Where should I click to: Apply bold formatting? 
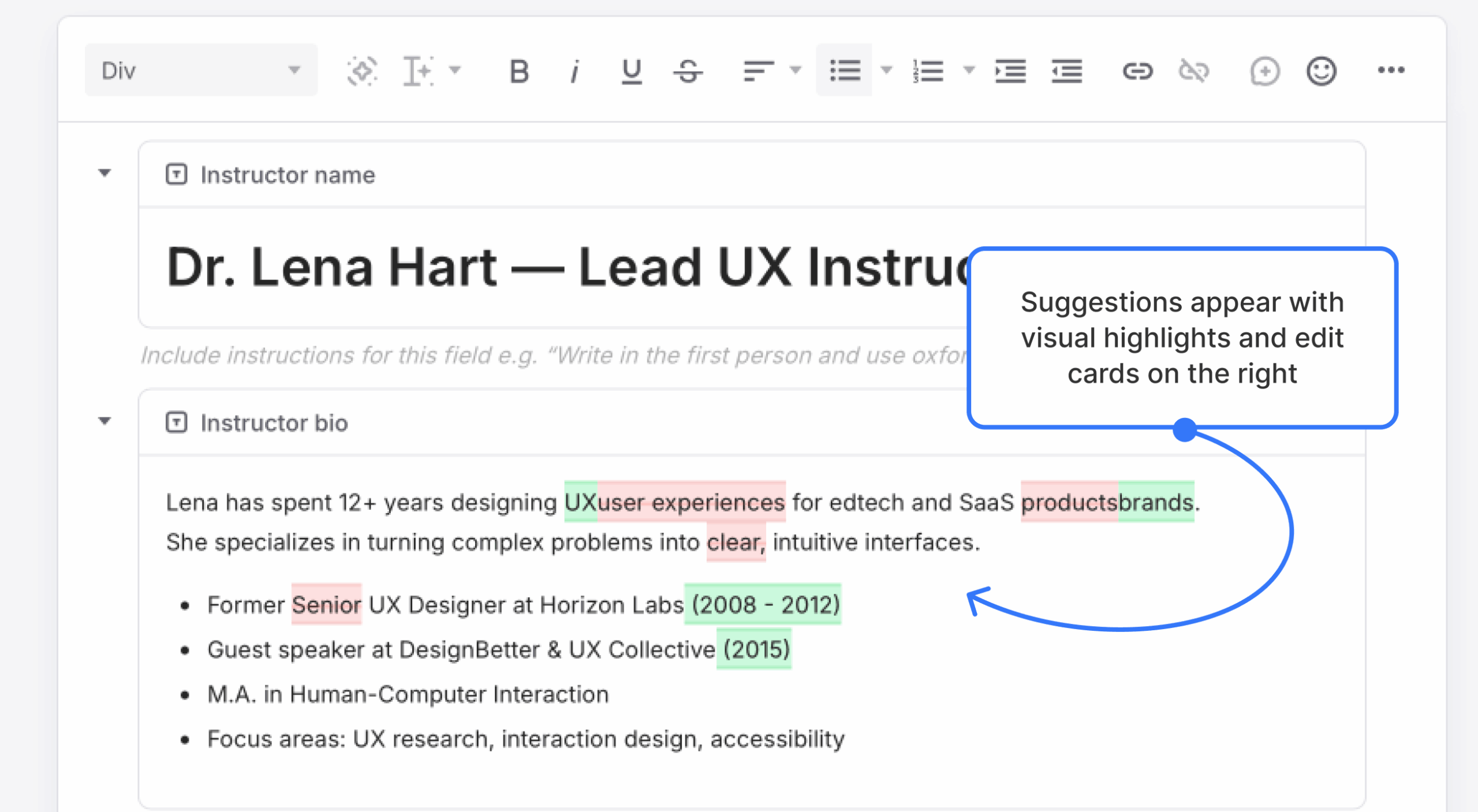tap(518, 70)
